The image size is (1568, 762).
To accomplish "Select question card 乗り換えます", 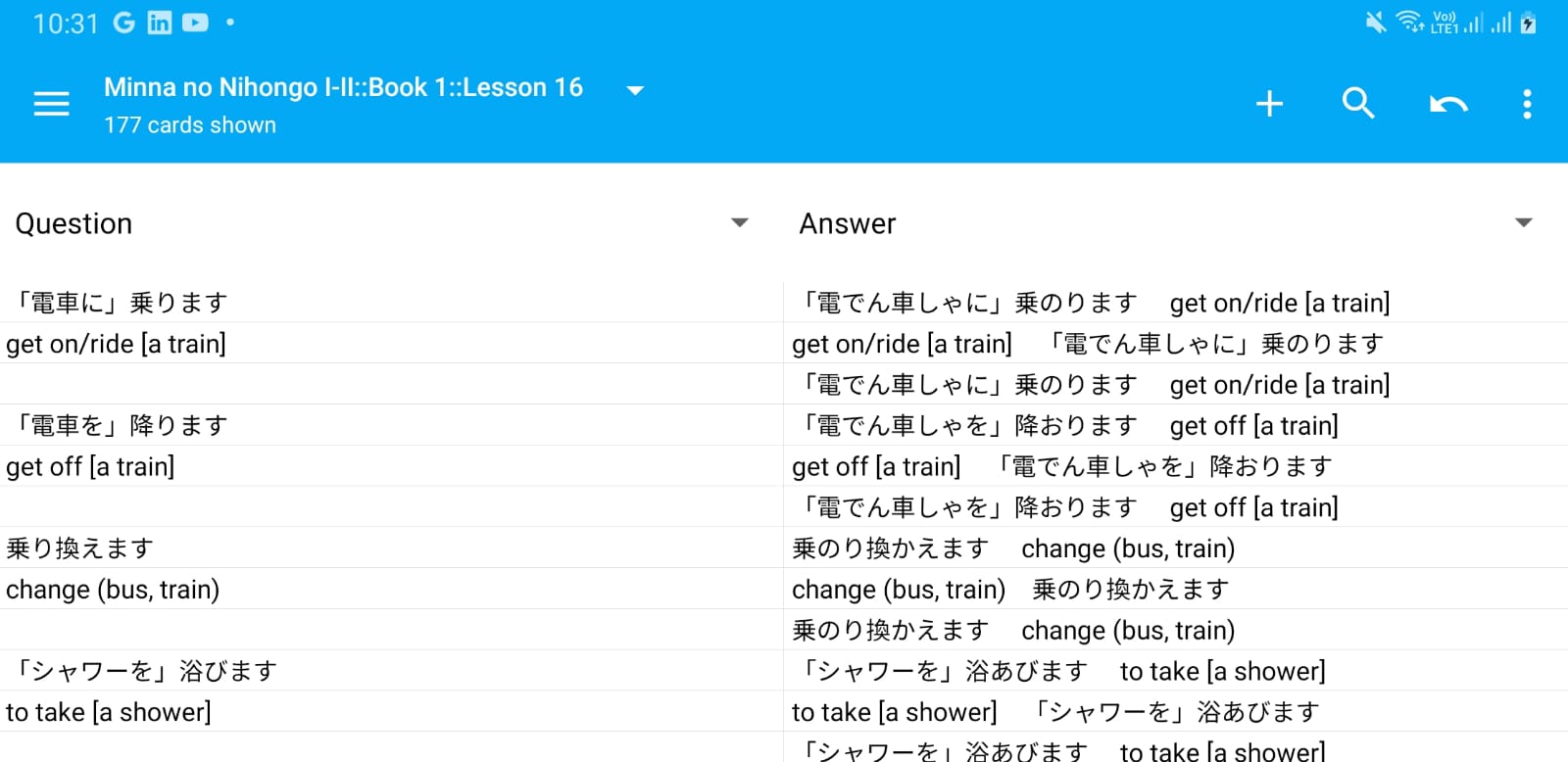I will click(x=391, y=548).
